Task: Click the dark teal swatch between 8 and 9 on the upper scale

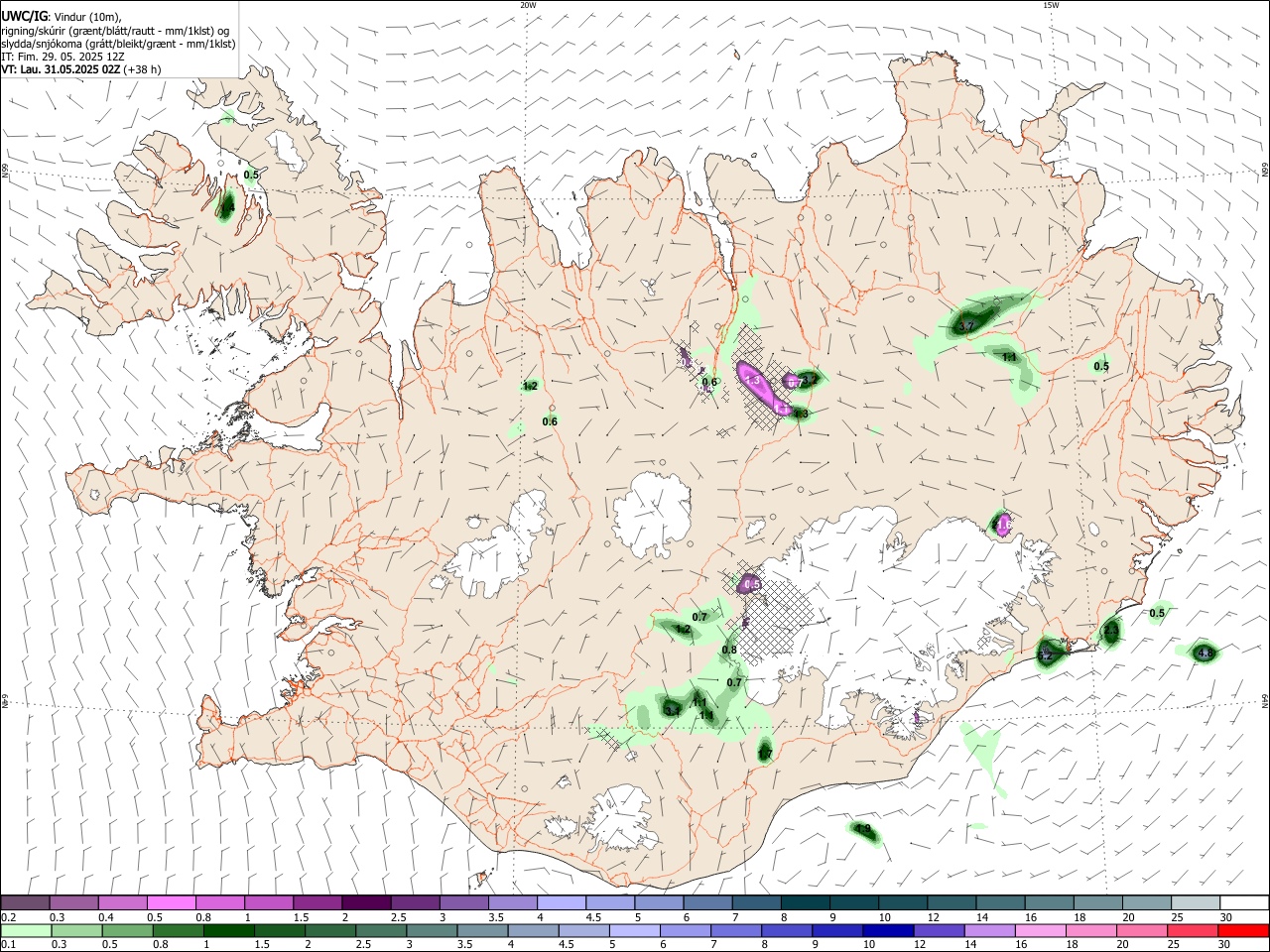Action: tap(806, 902)
